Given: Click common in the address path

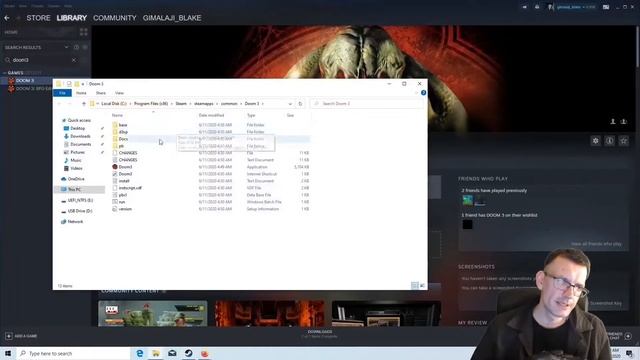Looking at the screenshot, I should tap(229, 104).
